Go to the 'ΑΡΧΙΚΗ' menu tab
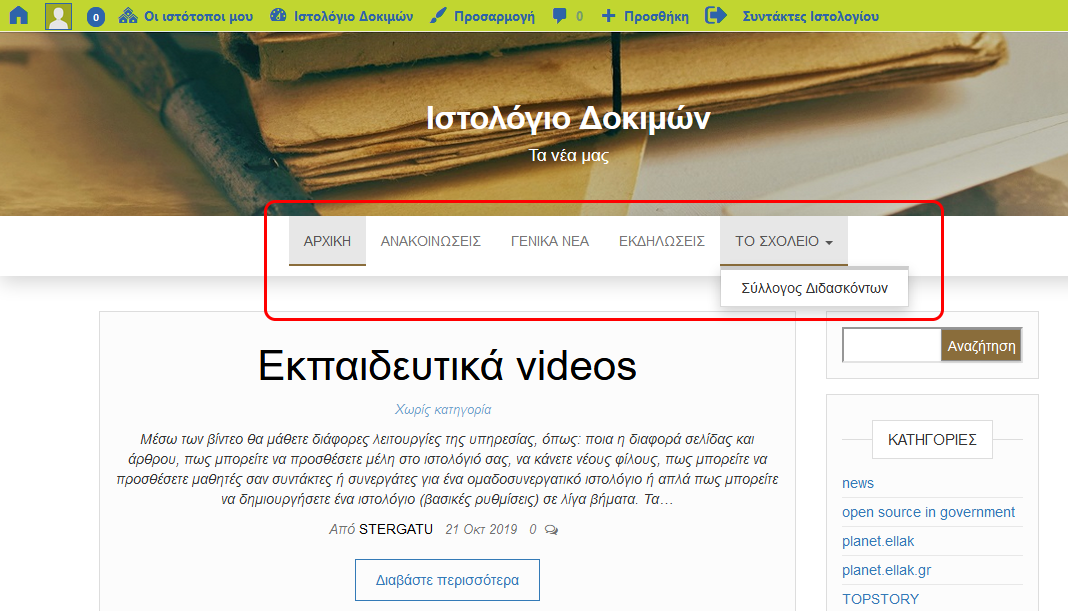The image size is (1068, 611). pos(327,241)
